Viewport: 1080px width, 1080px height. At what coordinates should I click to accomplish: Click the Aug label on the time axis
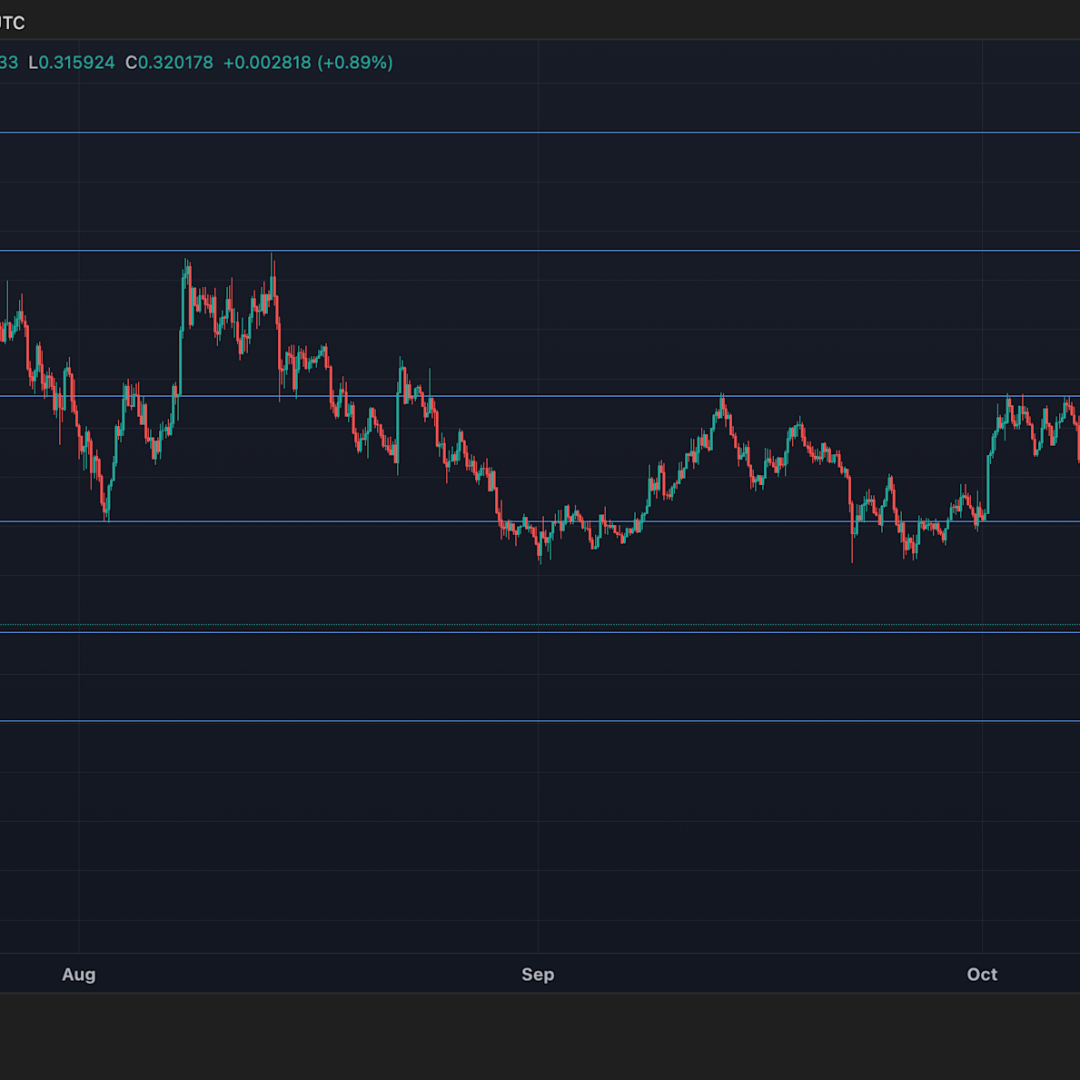(x=78, y=974)
